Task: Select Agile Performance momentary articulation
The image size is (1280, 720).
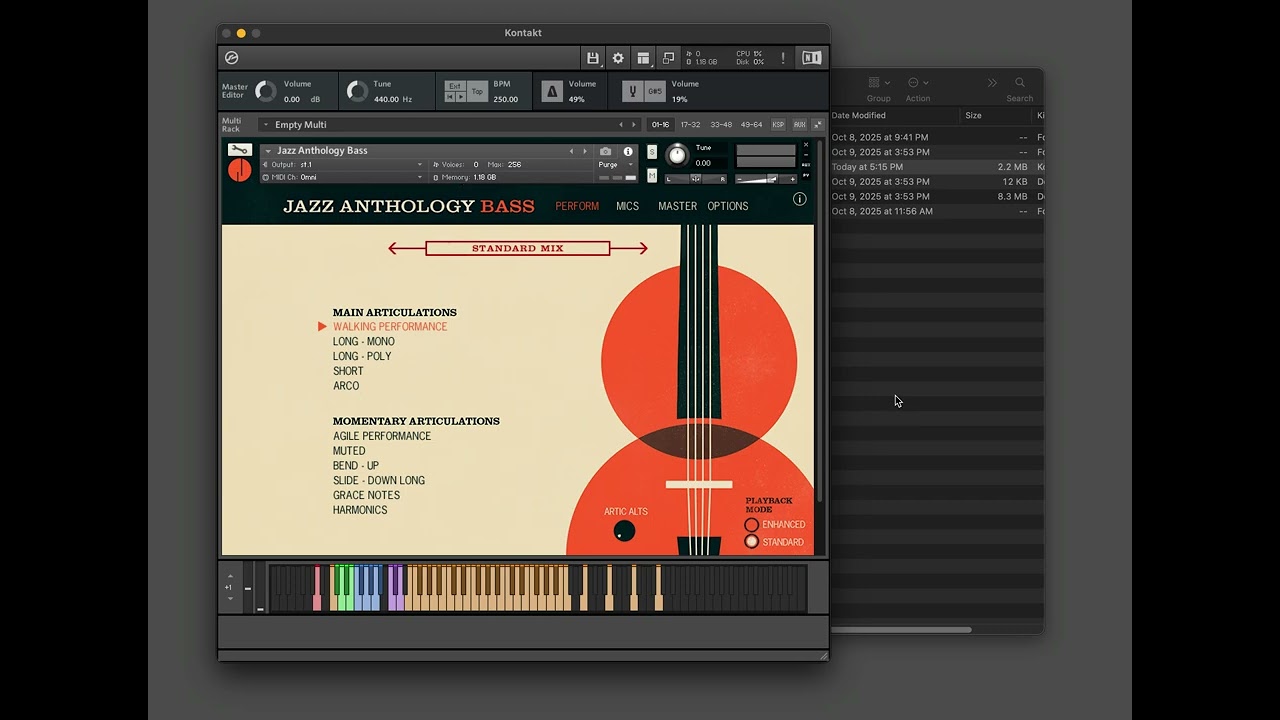Action: (x=382, y=436)
